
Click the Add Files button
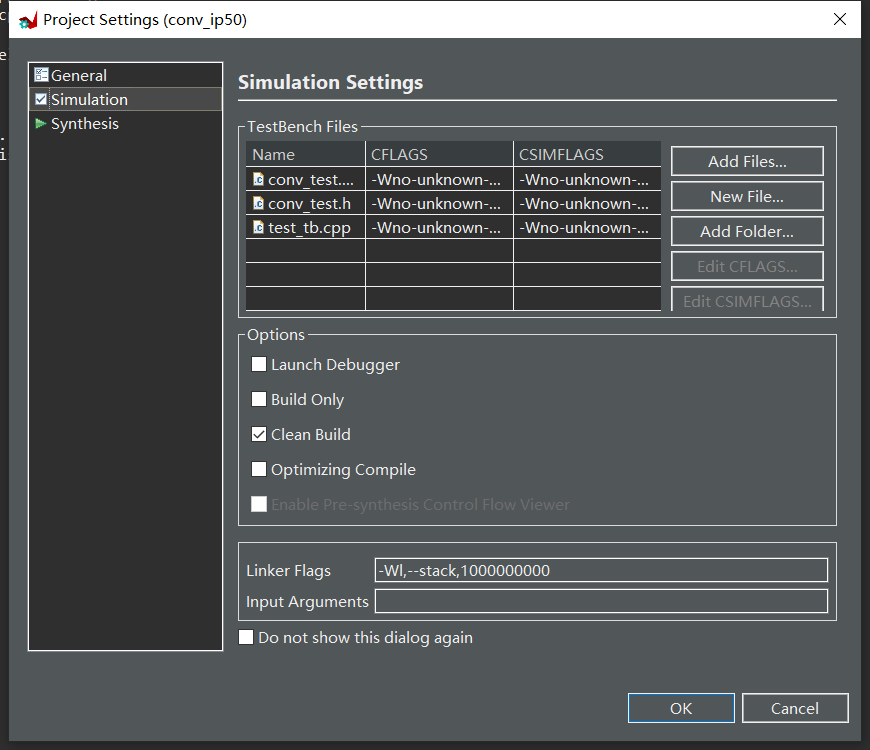746,161
